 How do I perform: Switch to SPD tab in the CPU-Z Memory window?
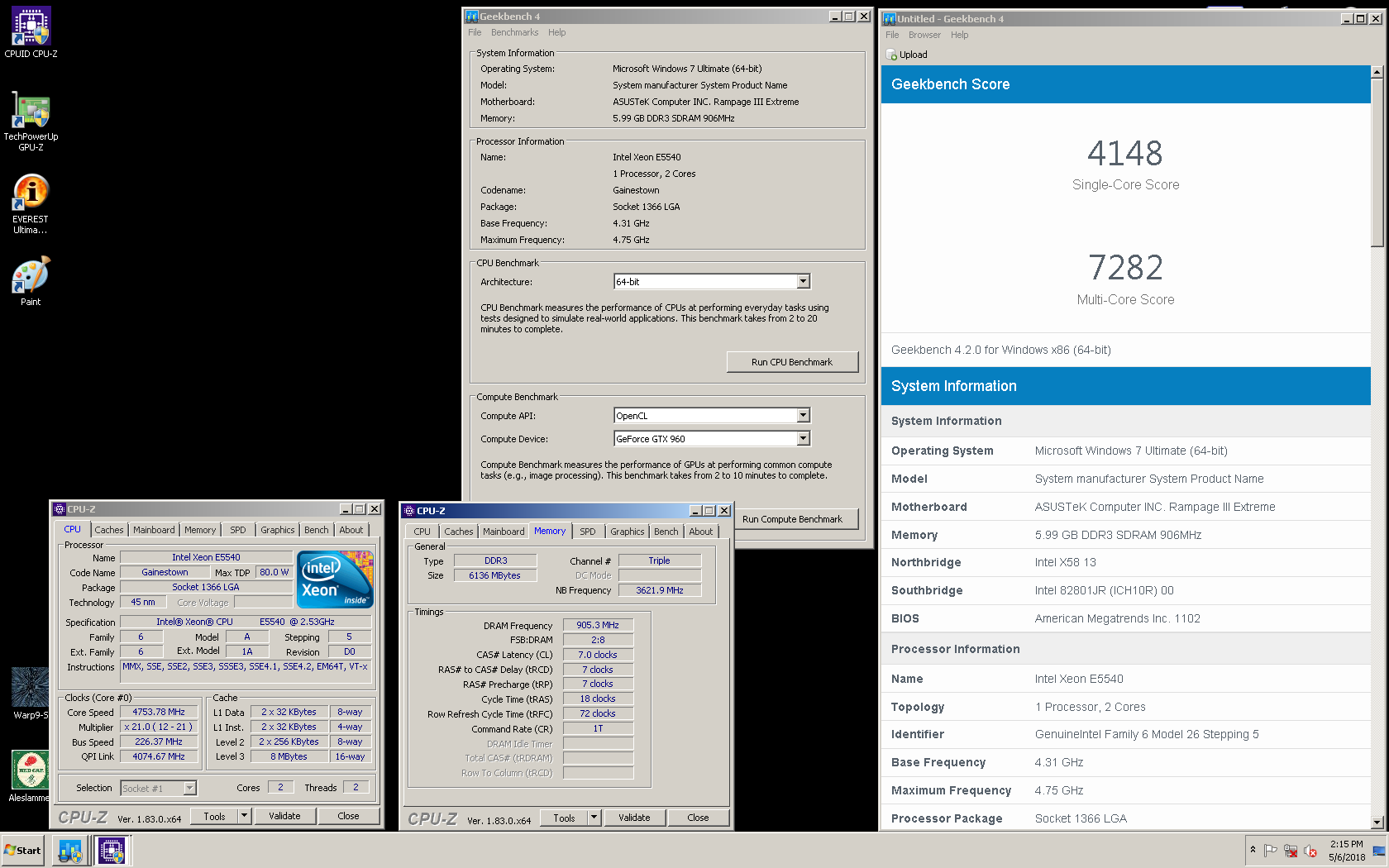(x=588, y=532)
